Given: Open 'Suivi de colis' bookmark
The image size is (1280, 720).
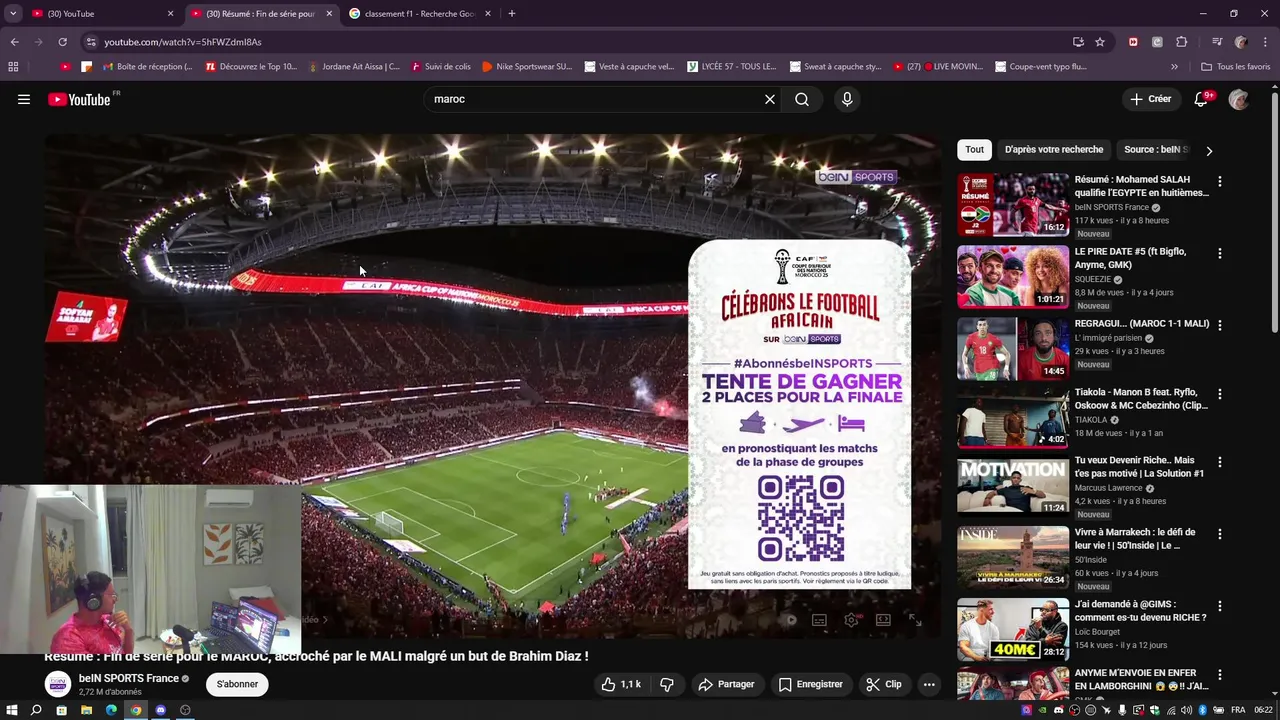Looking at the screenshot, I should [439, 67].
